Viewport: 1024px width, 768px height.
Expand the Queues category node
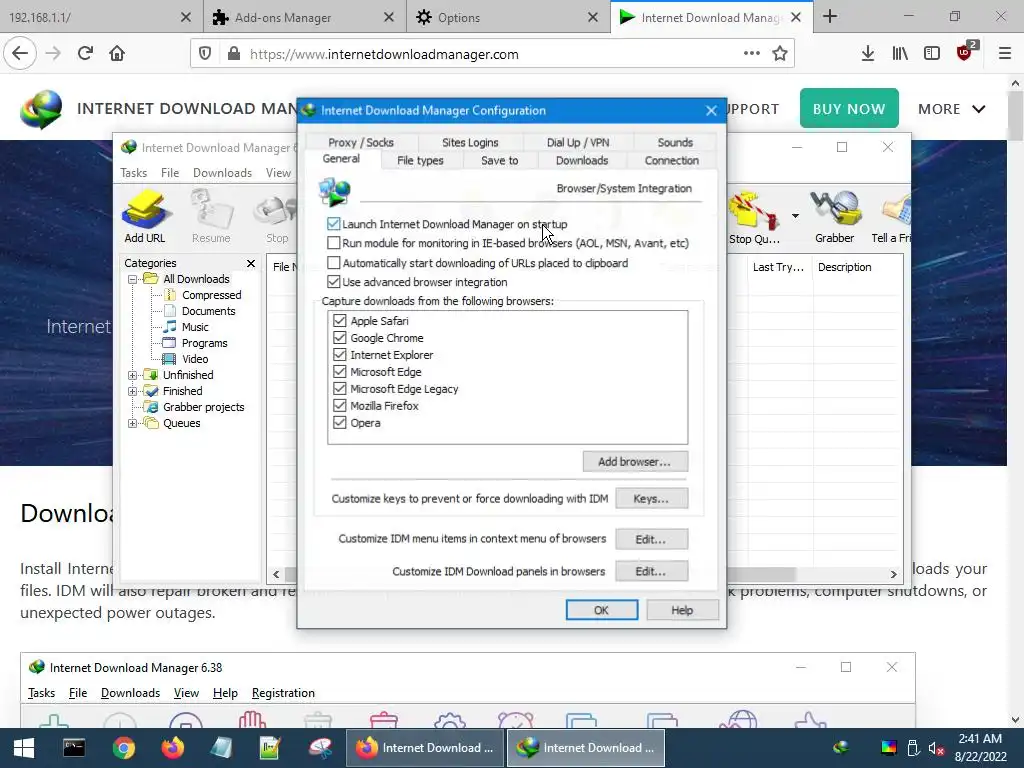coord(132,423)
